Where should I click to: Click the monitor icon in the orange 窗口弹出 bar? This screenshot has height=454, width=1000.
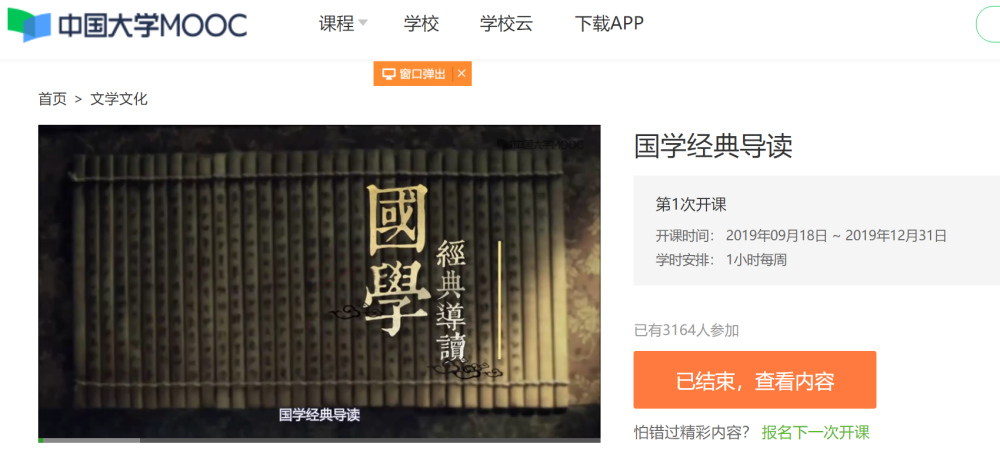pos(388,74)
